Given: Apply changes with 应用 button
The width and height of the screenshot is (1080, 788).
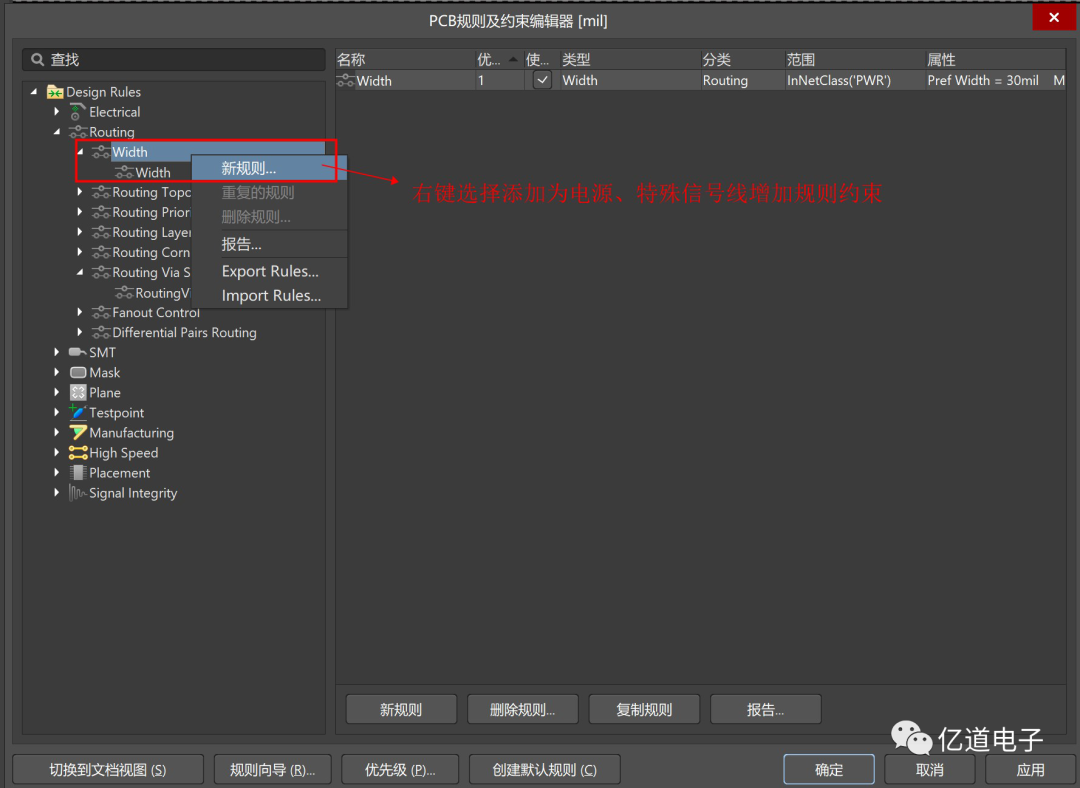Looking at the screenshot, I should click(x=1031, y=769).
